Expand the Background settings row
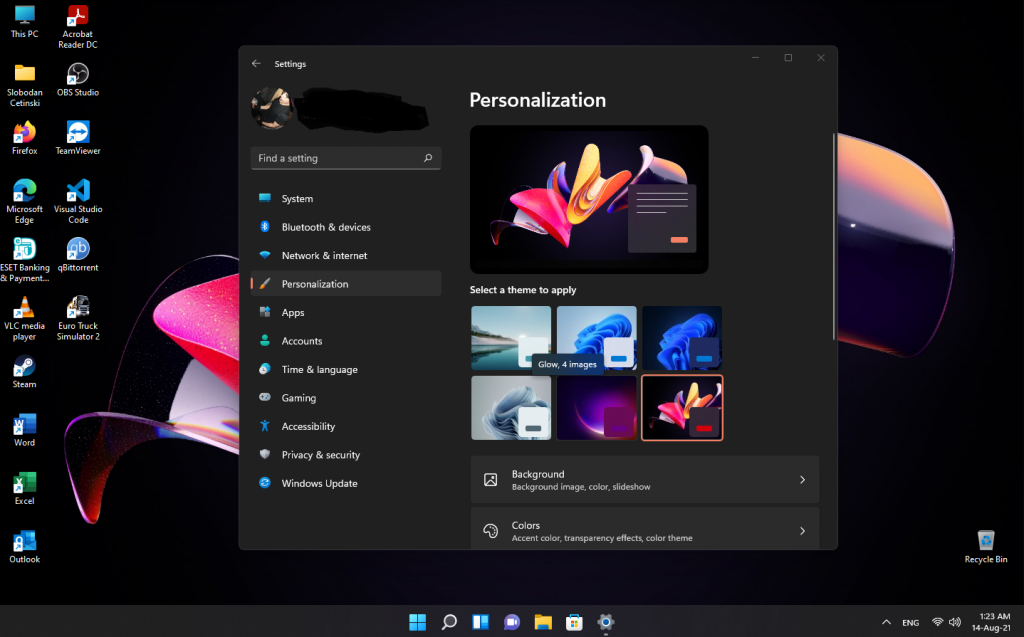Image resolution: width=1024 pixels, height=637 pixels. point(644,480)
